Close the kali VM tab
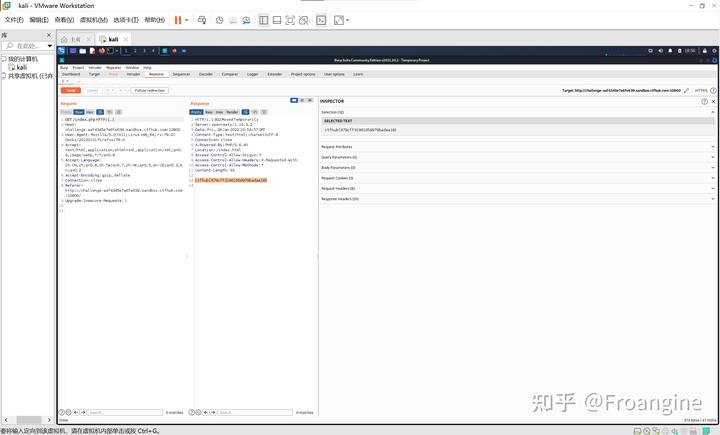Viewport: 720px width, 435px height. (126, 40)
